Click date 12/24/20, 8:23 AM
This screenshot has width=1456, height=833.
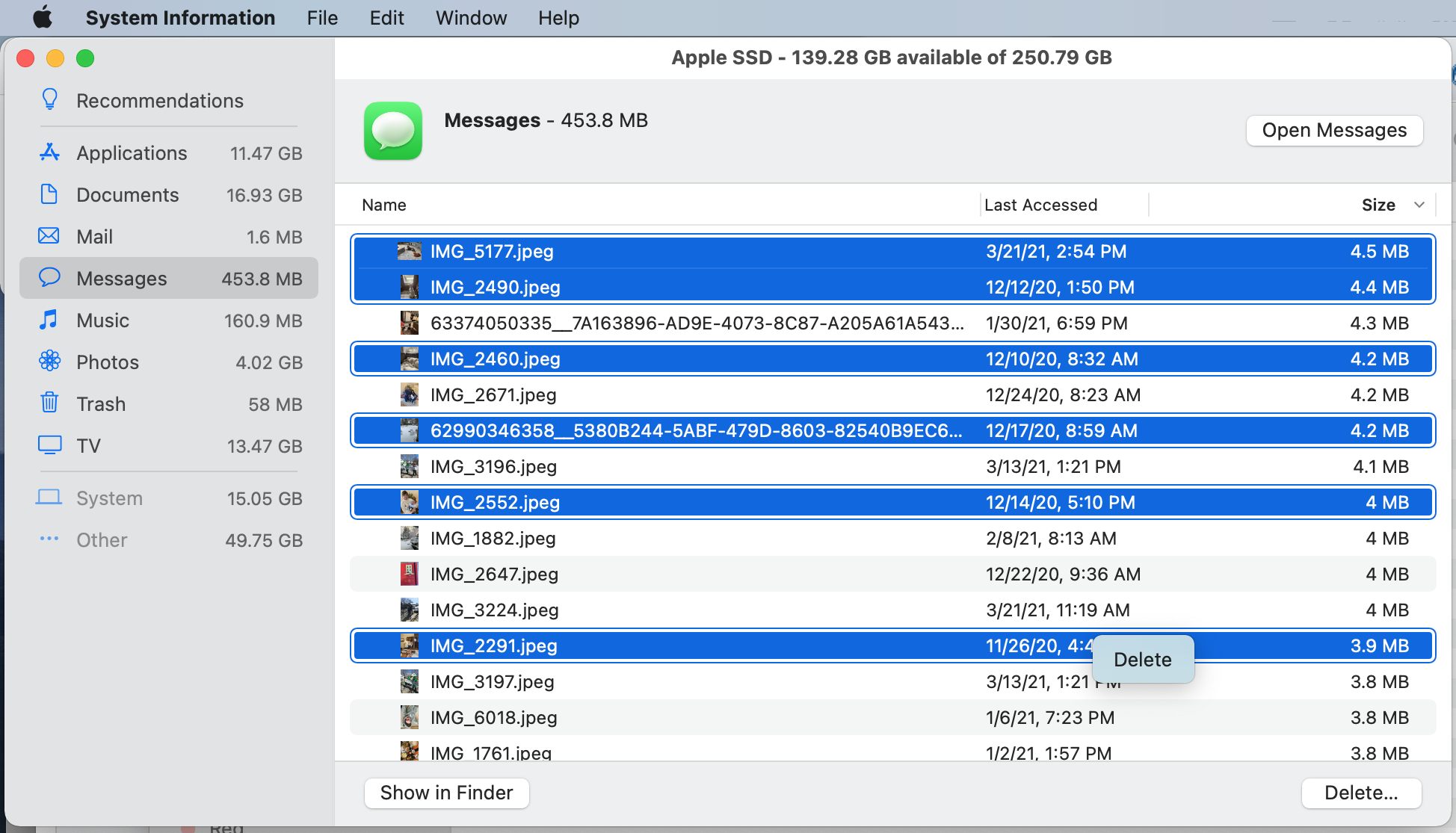1063,394
